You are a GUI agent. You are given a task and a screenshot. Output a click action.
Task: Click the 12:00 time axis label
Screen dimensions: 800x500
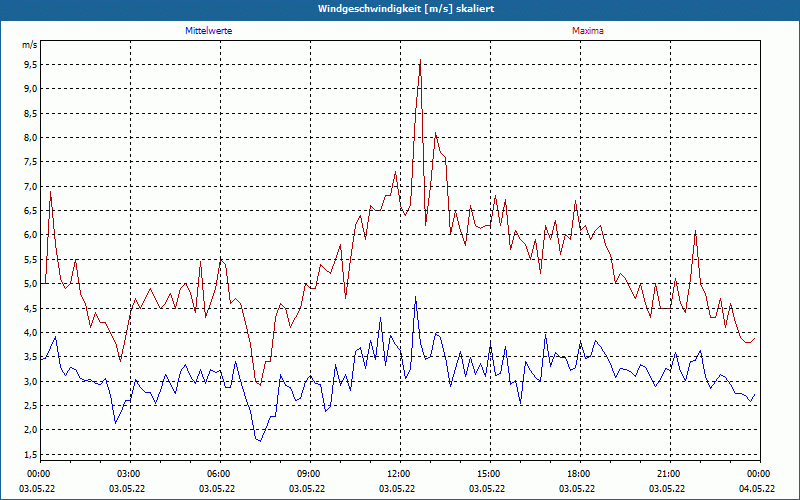point(397,474)
